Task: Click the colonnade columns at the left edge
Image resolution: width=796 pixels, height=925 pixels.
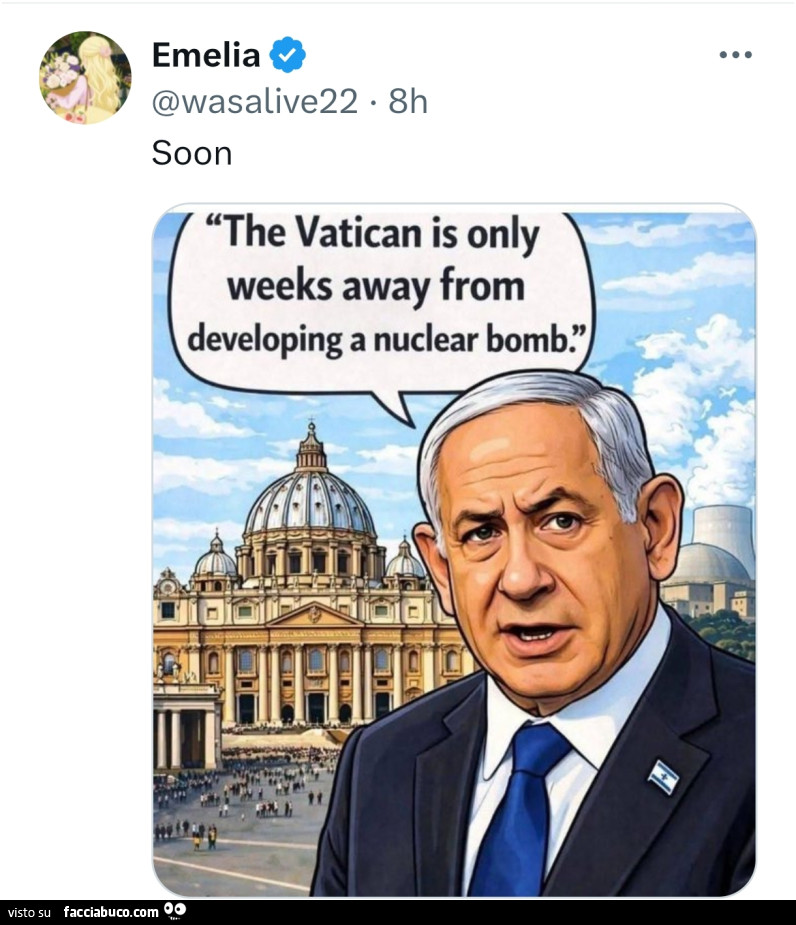Action: coord(185,735)
